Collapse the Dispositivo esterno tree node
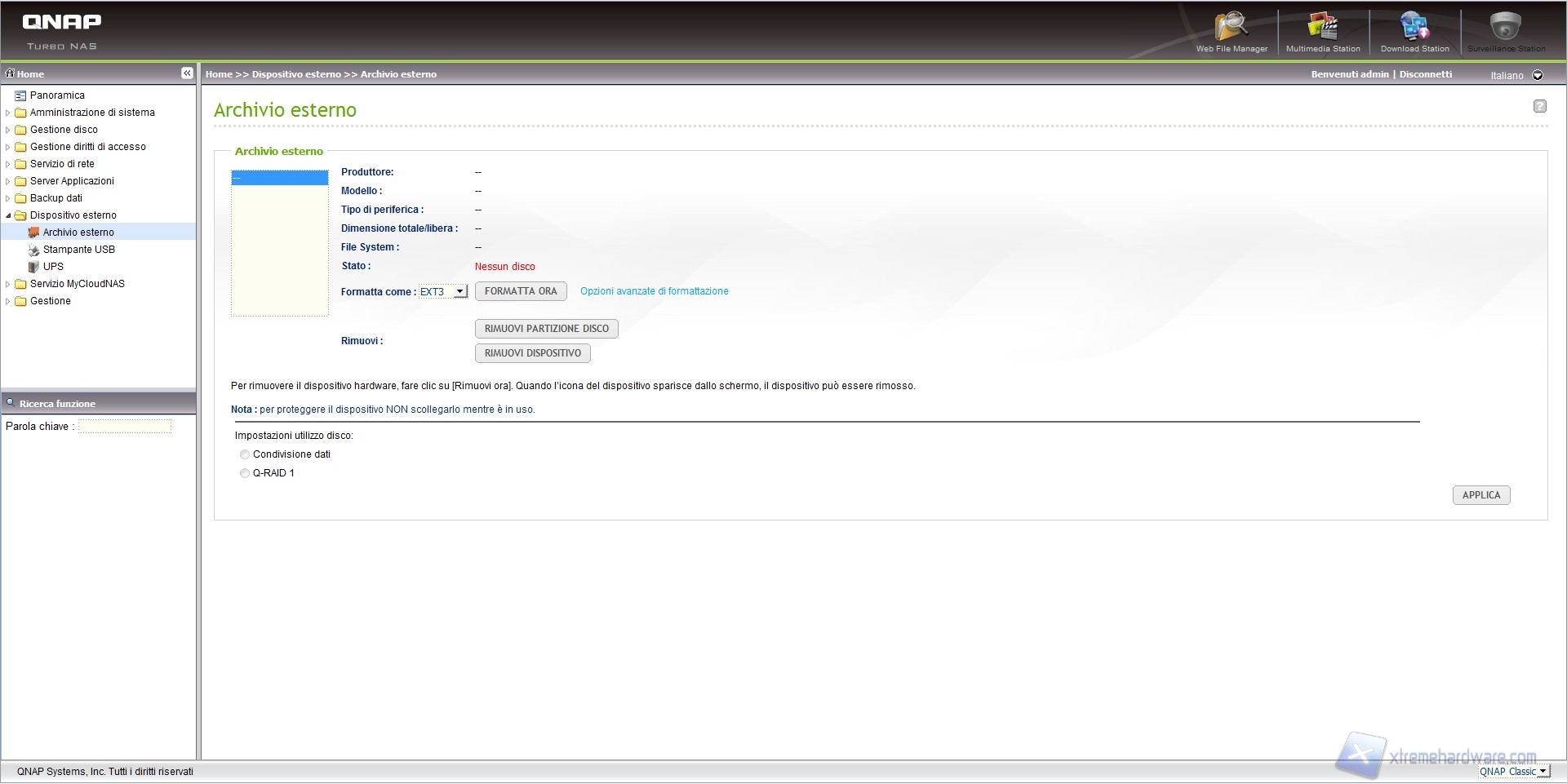This screenshot has width=1567, height=784. click(8, 215)
